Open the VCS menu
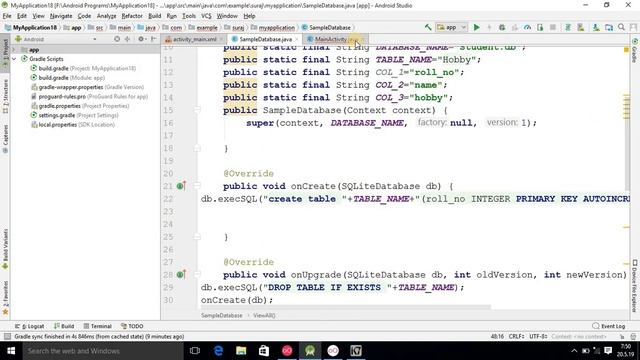The height and width of the screenshot is (360, 640). 206,16
